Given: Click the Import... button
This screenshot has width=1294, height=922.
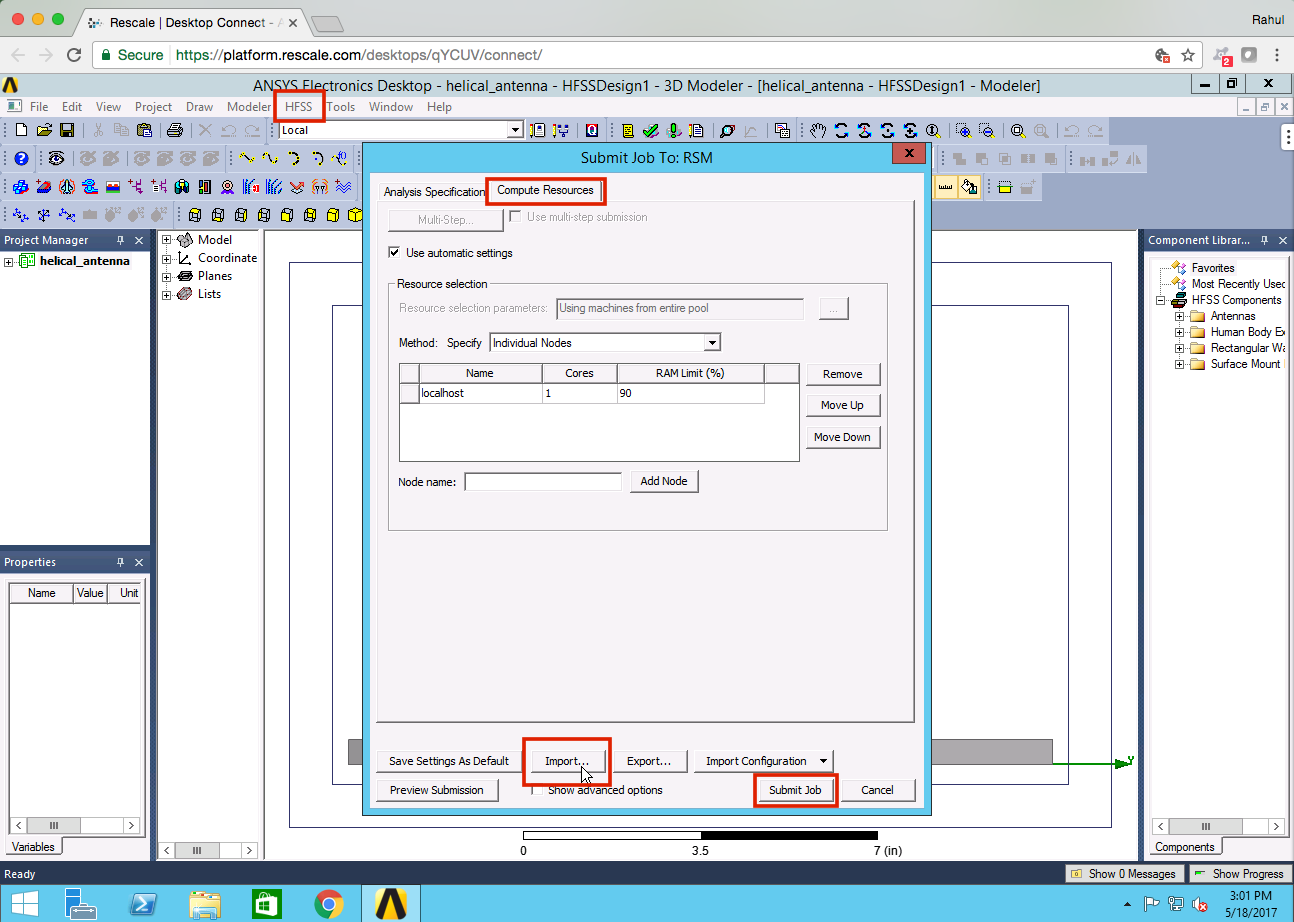Looking at the screenshot, I should tap(567, 761).
